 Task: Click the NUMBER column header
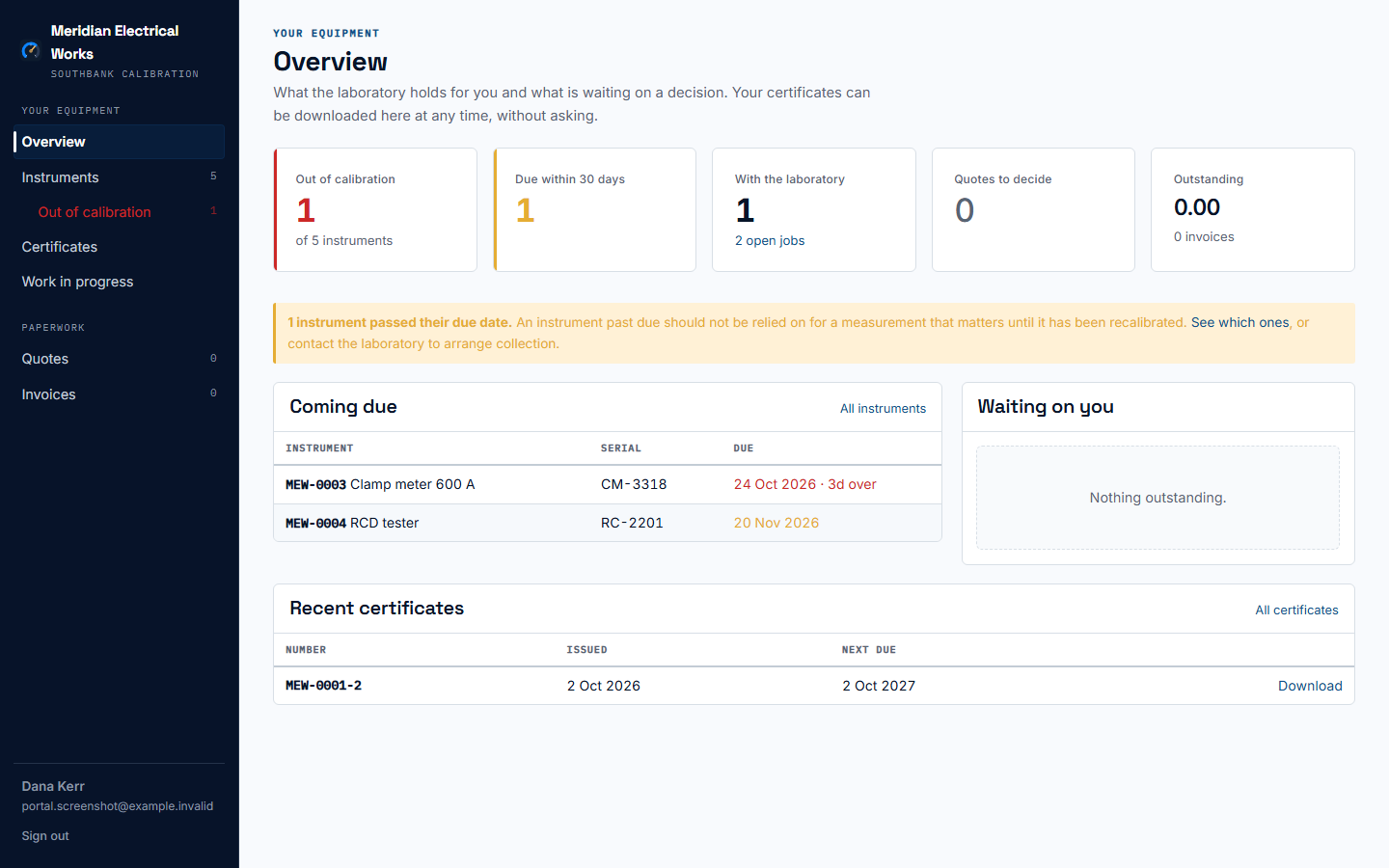(306, 650)
